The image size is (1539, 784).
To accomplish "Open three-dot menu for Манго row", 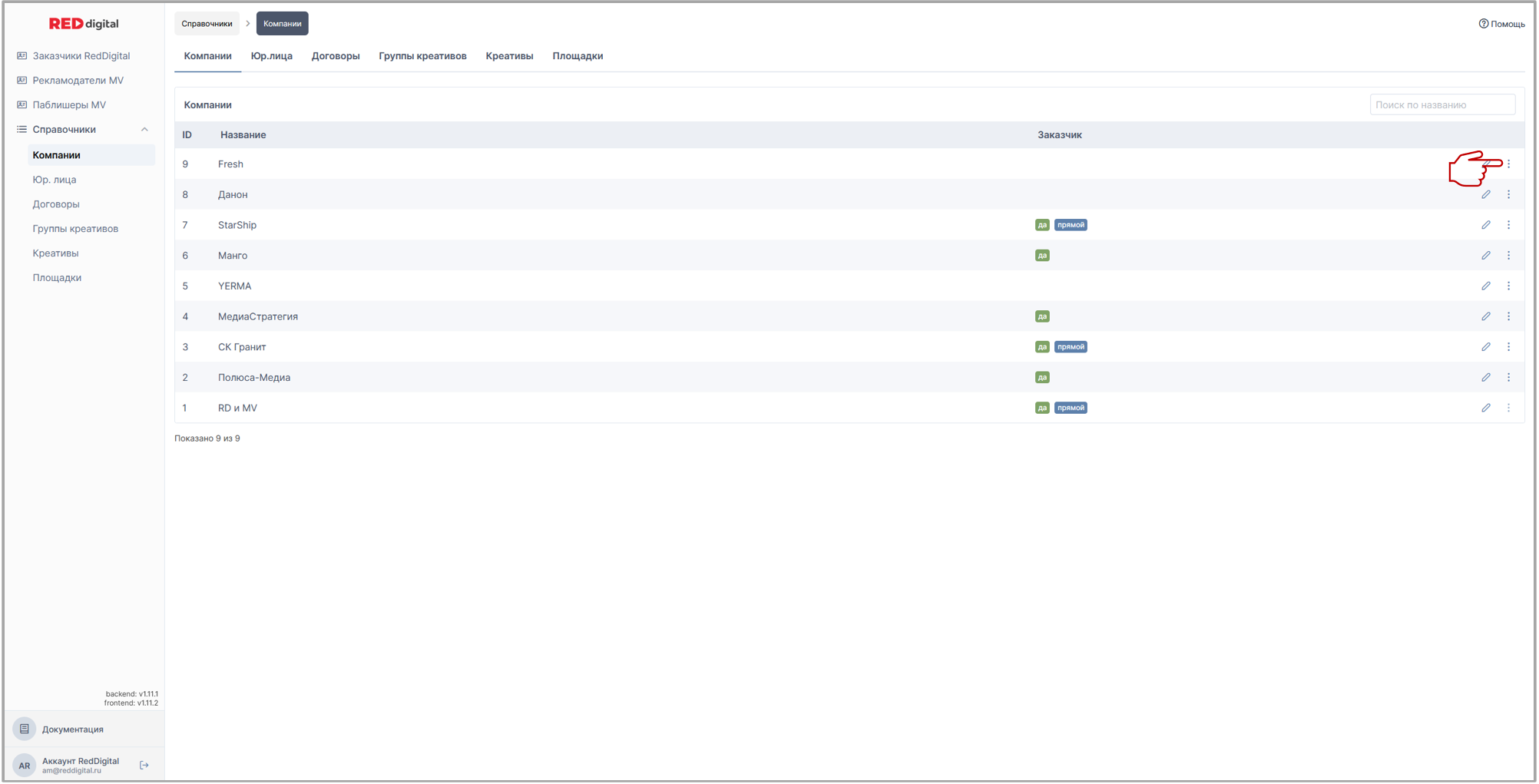I will tap(1508, 255).
